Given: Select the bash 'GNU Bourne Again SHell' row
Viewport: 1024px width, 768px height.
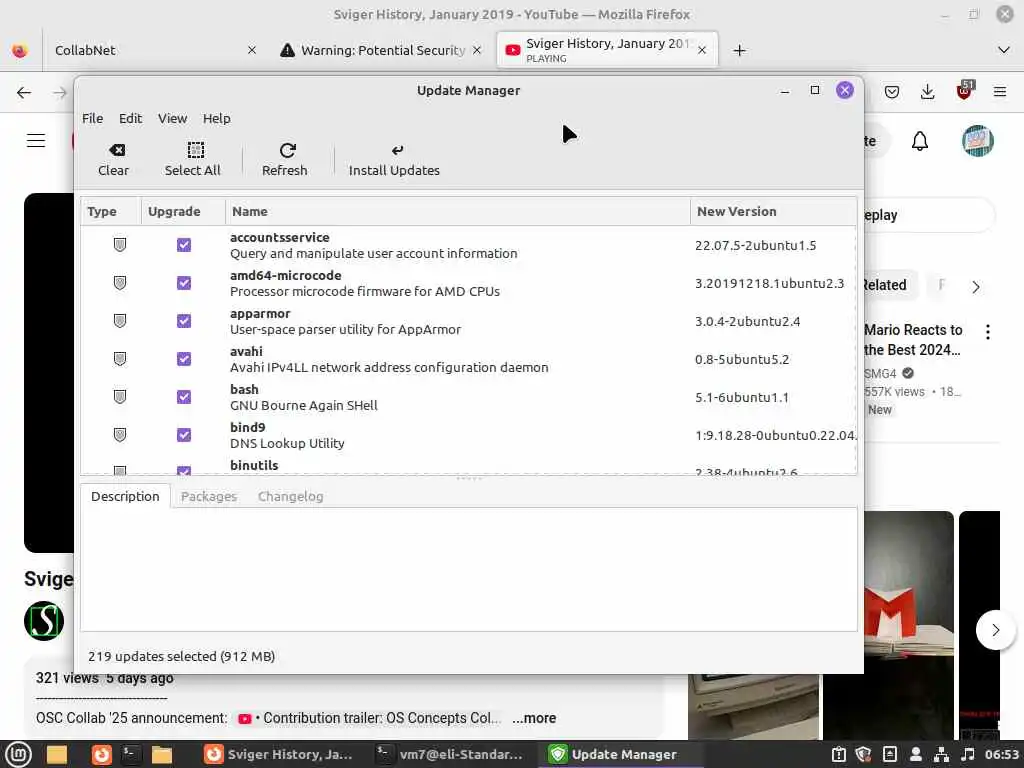Looking at the screenshot, I should [468, 397].
